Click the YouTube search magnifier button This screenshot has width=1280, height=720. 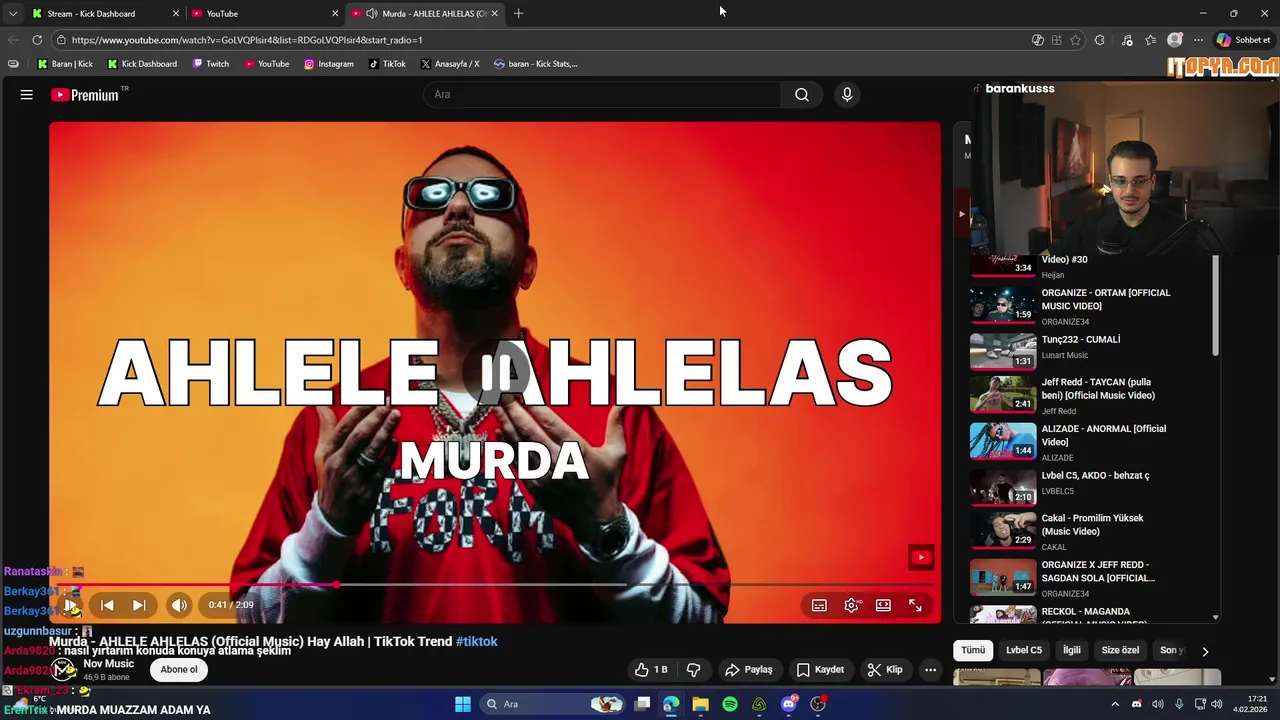point(802,95)
